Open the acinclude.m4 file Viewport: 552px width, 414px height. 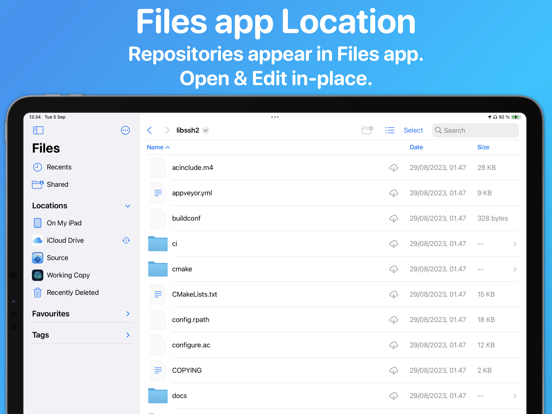pyautogui.click(x=333, y=168)
